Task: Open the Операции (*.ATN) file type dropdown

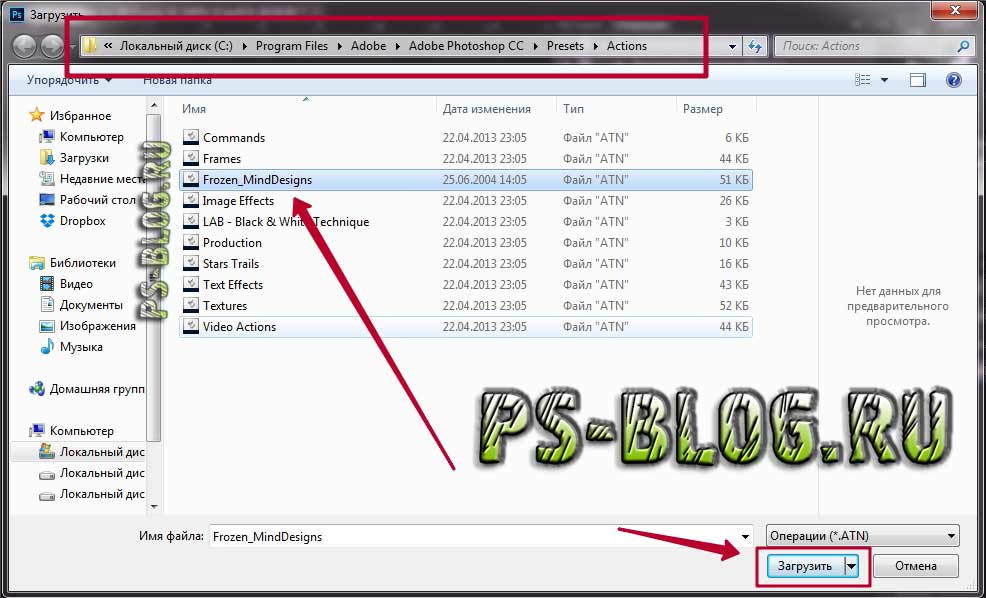Action: pos(862,536)
